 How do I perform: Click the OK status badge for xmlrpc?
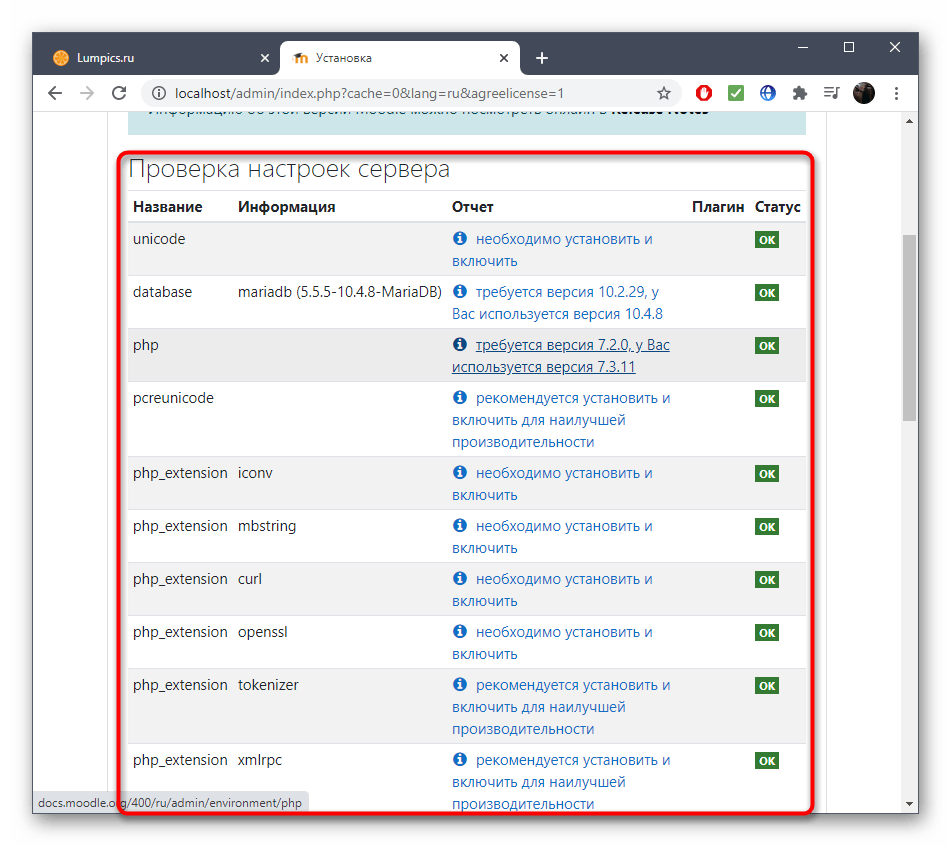coord(767,760)
